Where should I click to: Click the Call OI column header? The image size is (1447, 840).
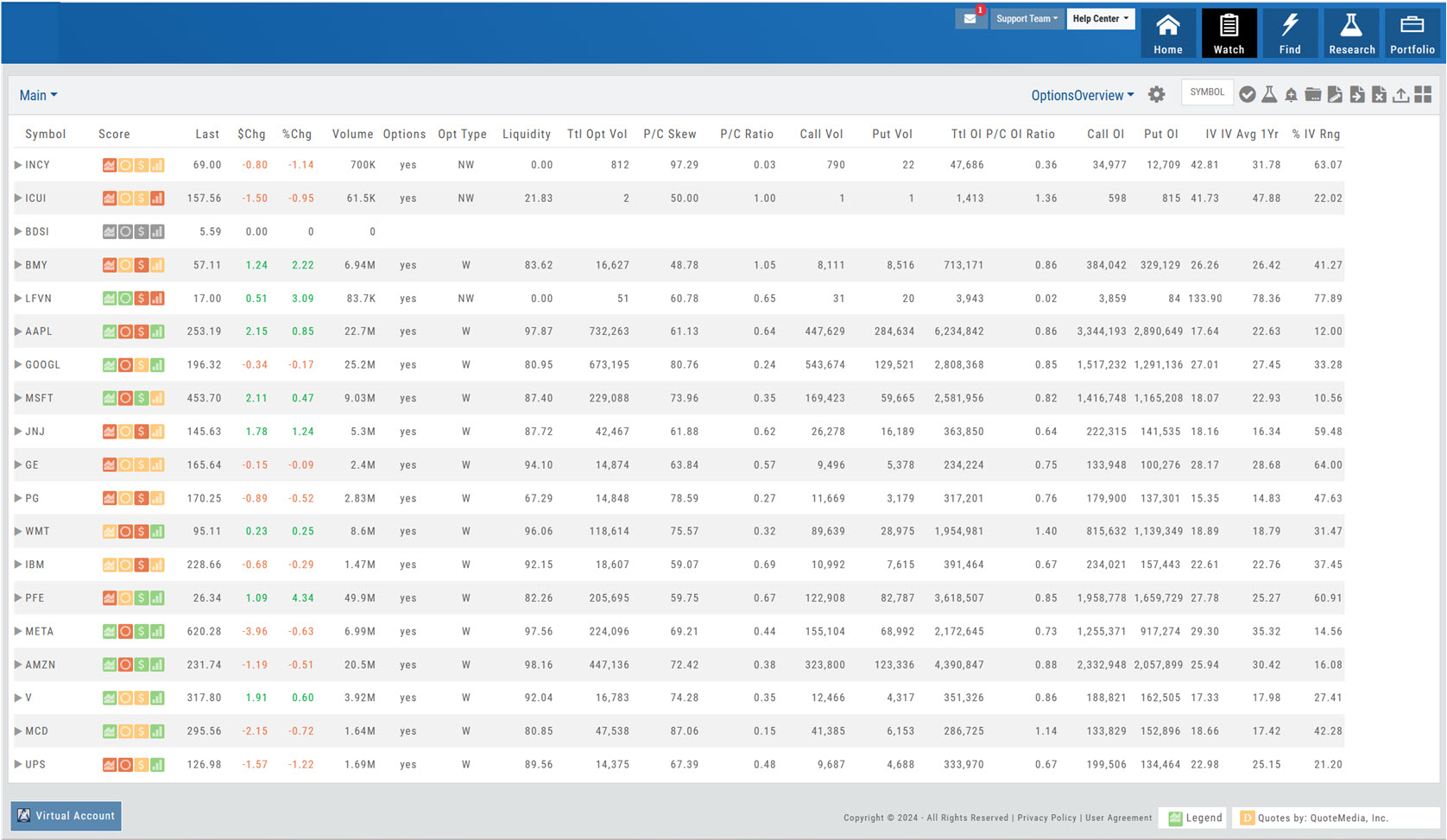[1105, 134]
